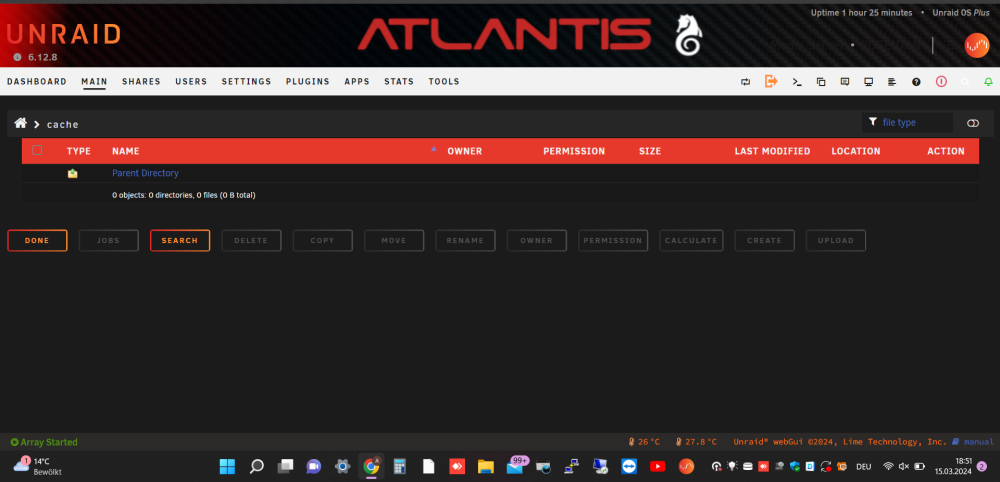Screen dimensions: 1000x482
Task: Click the '0 objects: 0 directories' summary text
Action: click(184, 195)
